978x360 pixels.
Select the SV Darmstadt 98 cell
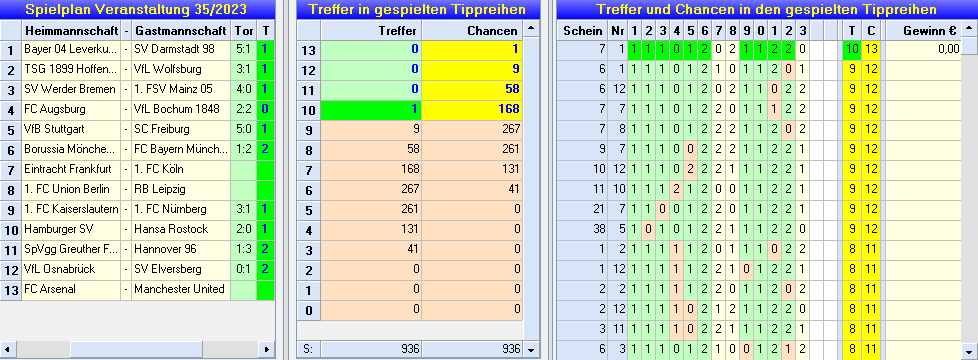tap(181, 49)
